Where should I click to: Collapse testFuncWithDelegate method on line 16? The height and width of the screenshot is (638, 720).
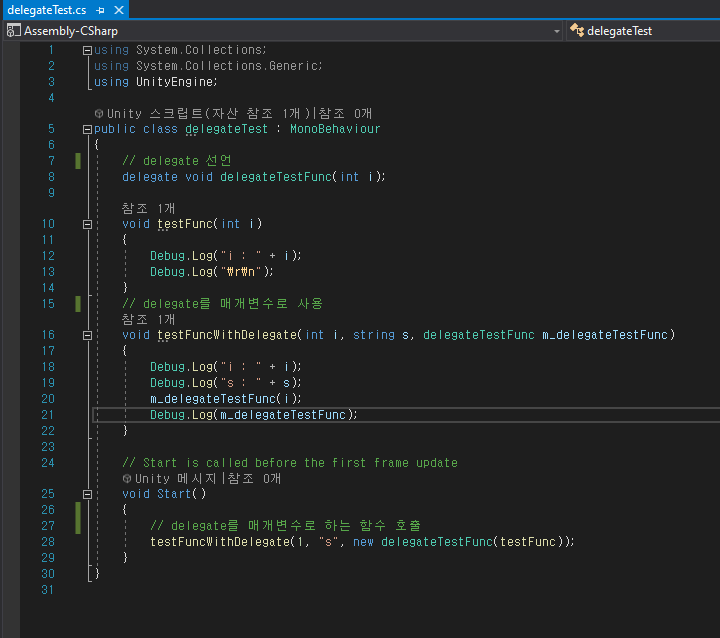click(87, 335)
